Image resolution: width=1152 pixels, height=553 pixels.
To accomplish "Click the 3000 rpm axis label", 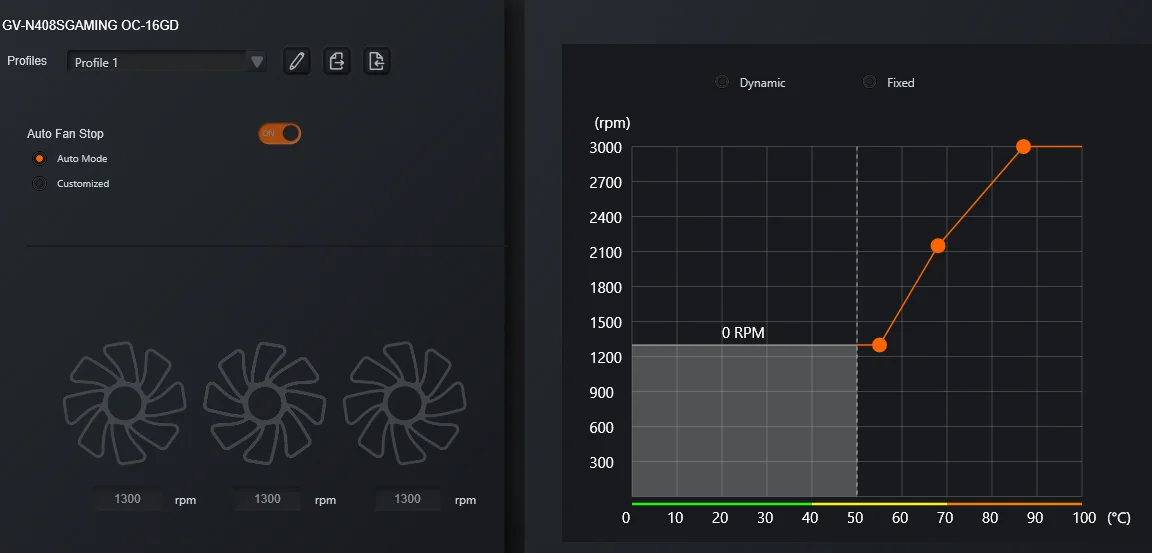I will point(605,147).
